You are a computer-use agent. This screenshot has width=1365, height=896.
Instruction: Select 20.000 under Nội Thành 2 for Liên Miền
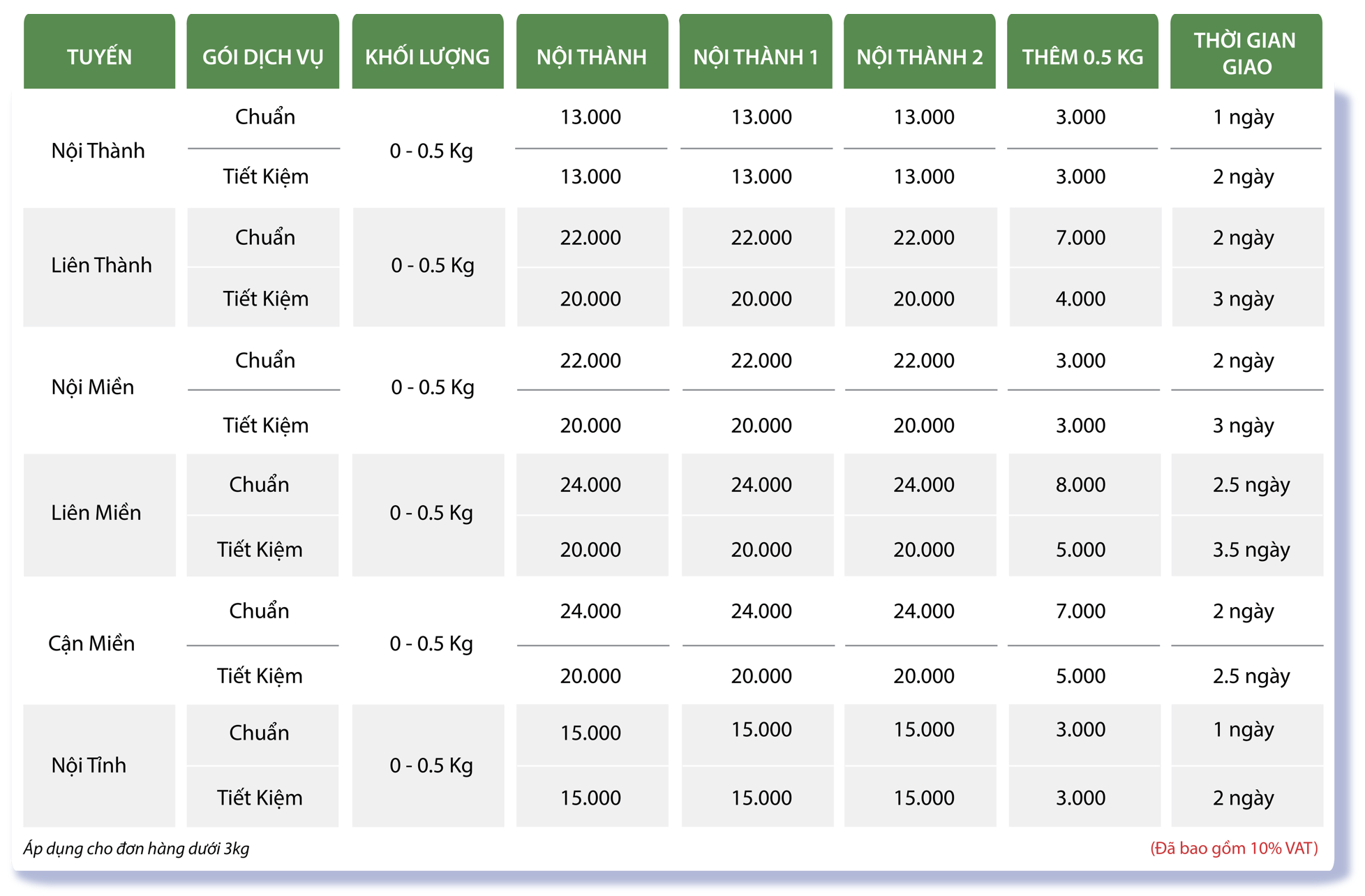pyautogui.click(x=924, y=550)
